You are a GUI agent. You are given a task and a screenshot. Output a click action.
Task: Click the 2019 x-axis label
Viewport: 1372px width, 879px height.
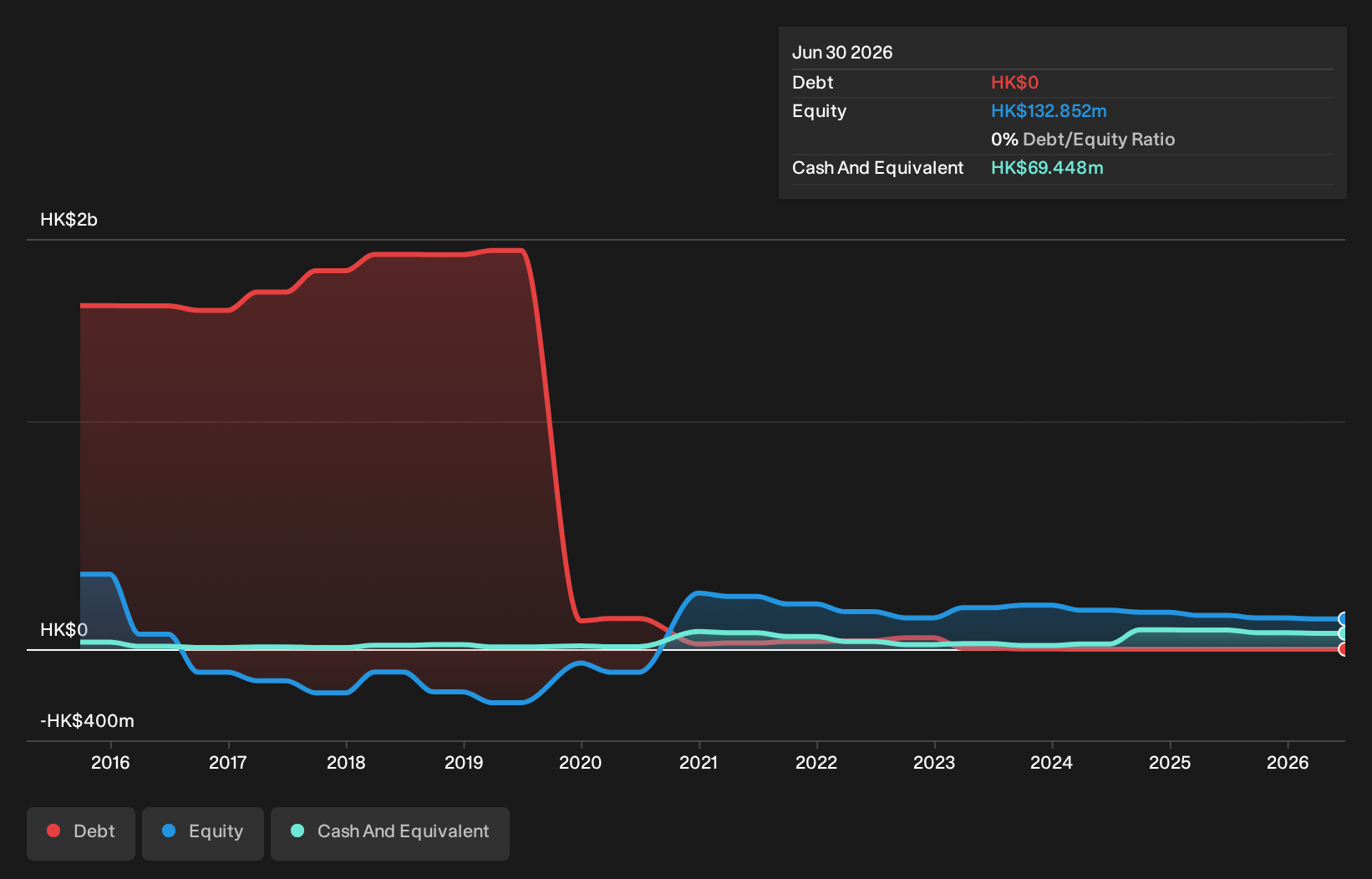point(464,762)
